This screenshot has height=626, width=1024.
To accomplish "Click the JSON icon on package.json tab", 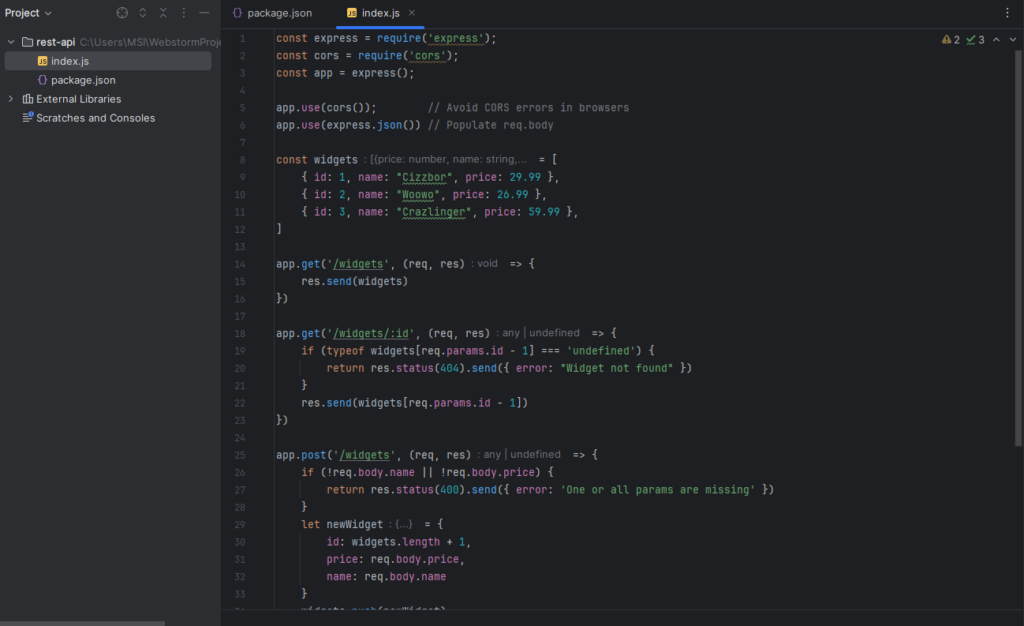I will click(237, 13).
